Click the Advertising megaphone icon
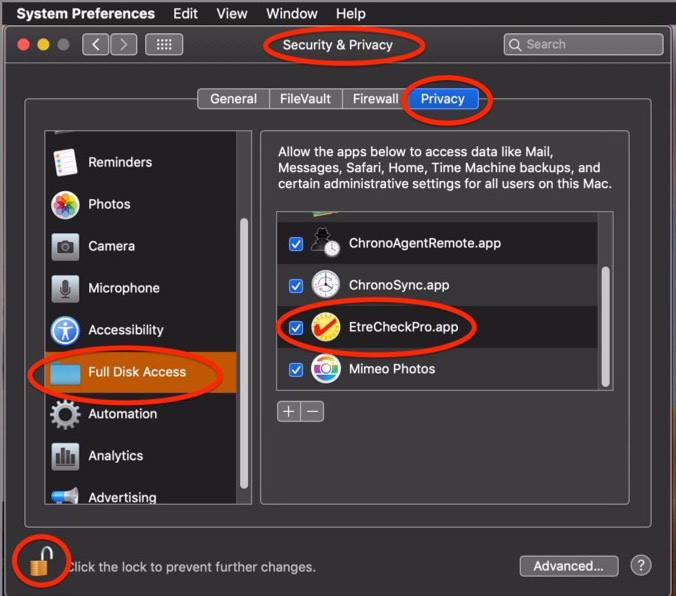 (65, 496)
